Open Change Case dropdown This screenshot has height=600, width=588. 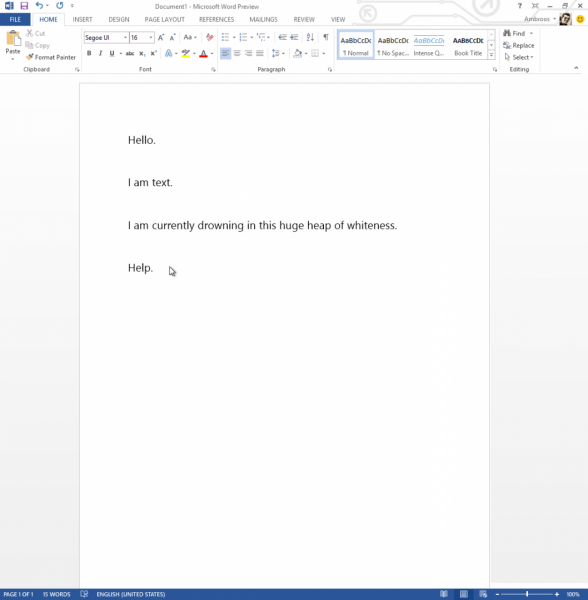[x=189, y=38]
